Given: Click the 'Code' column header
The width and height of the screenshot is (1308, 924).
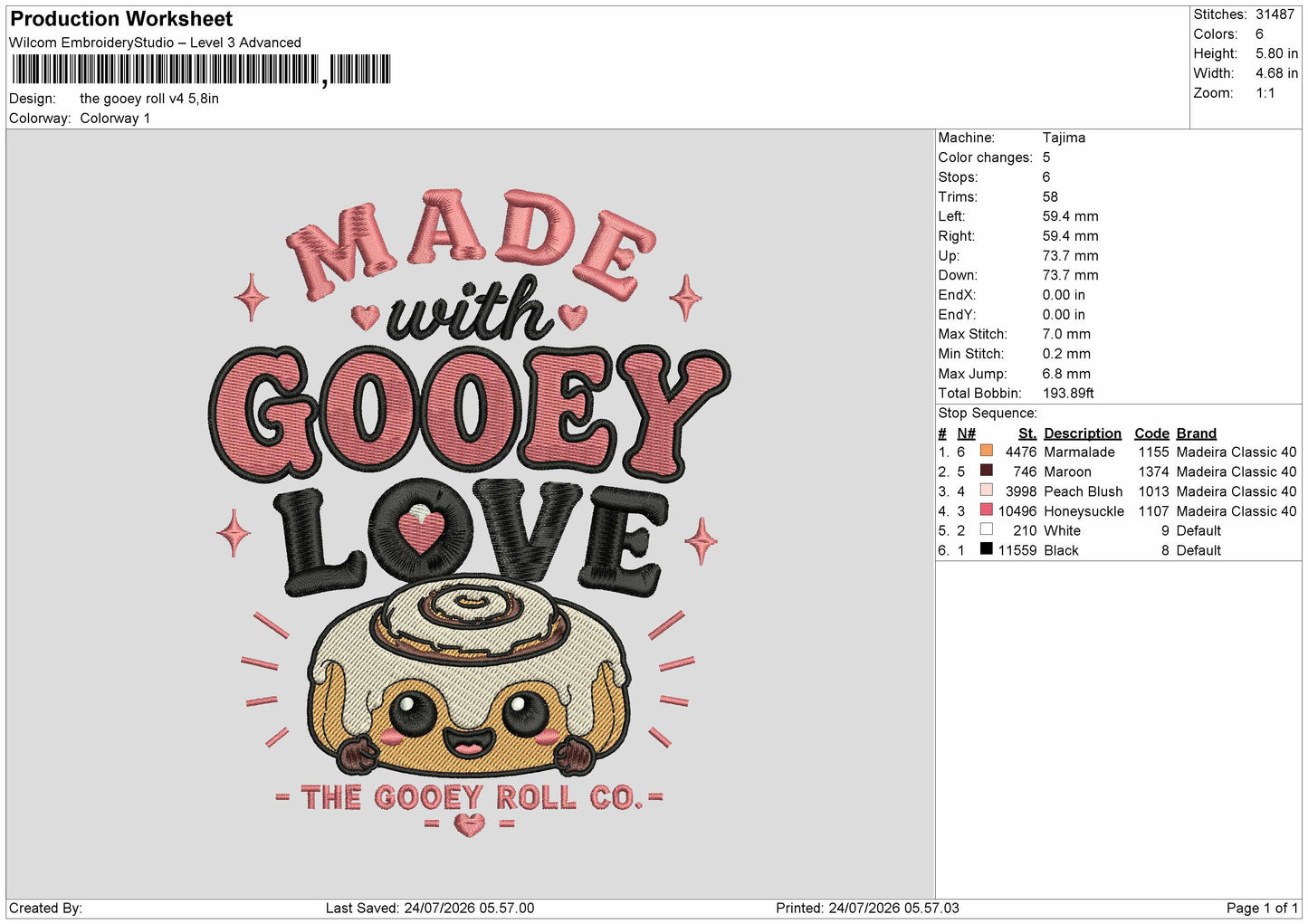Looking at the screenshot, I should pyautogui.click(x=1151, y=433).
